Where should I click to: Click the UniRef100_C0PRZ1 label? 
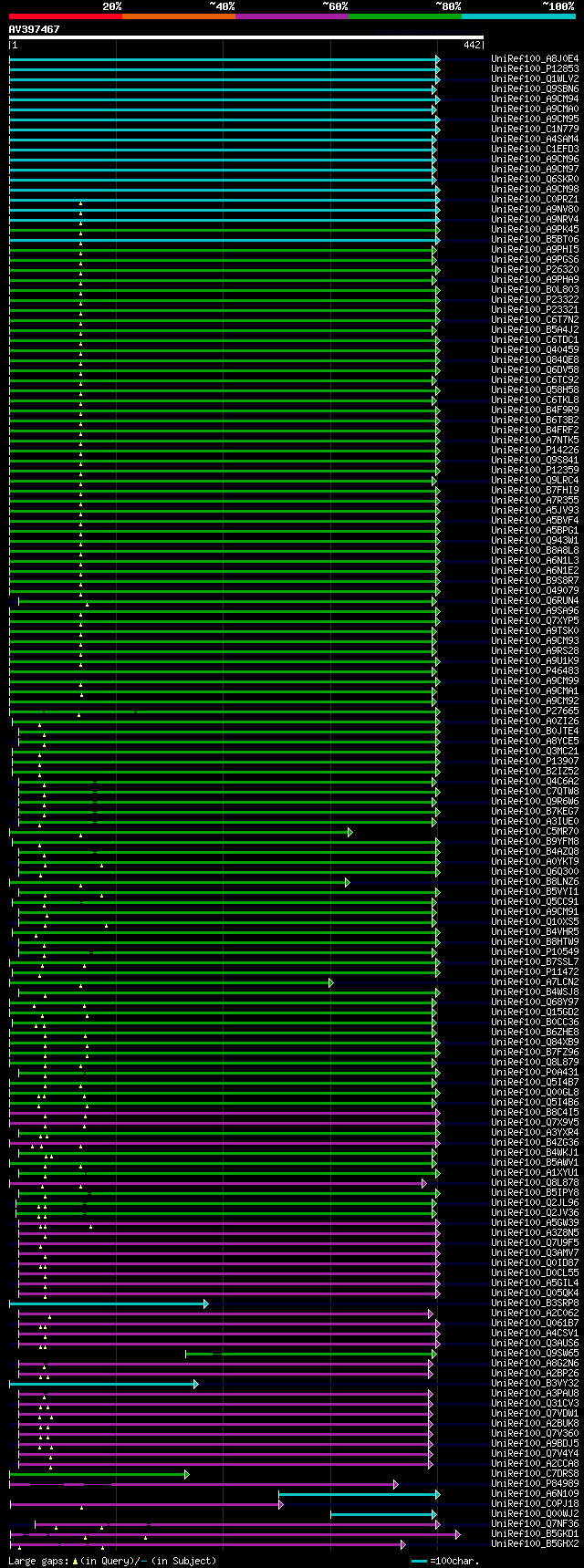click(x=535, y=200)
